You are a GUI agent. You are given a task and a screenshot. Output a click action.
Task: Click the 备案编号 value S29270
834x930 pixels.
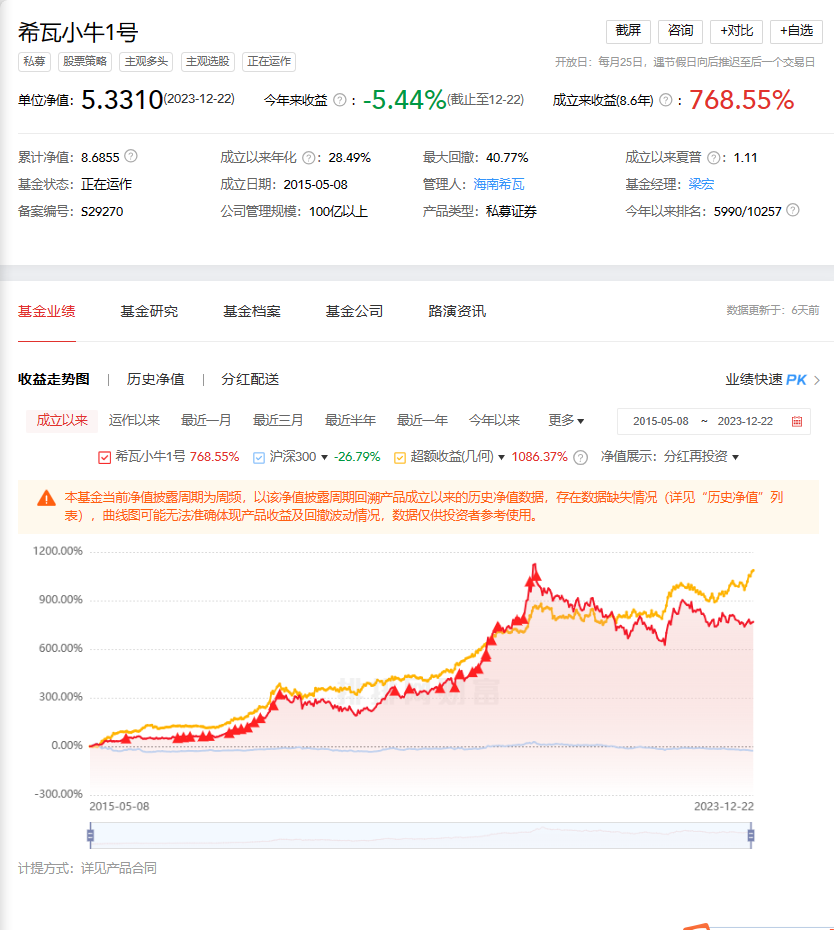point(102,211)
